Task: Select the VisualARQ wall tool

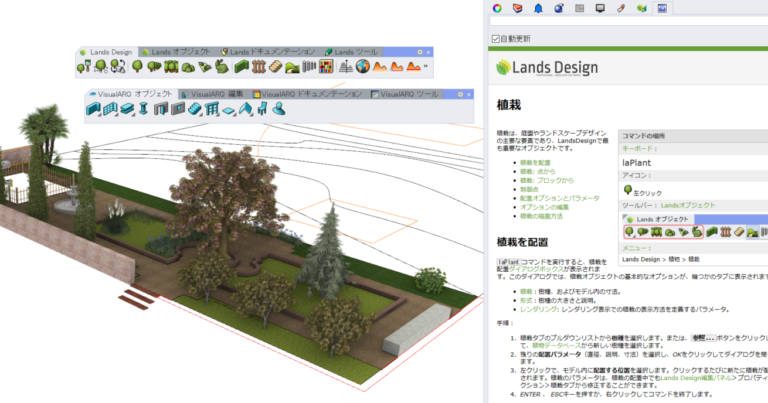Action: click(94, 108)
